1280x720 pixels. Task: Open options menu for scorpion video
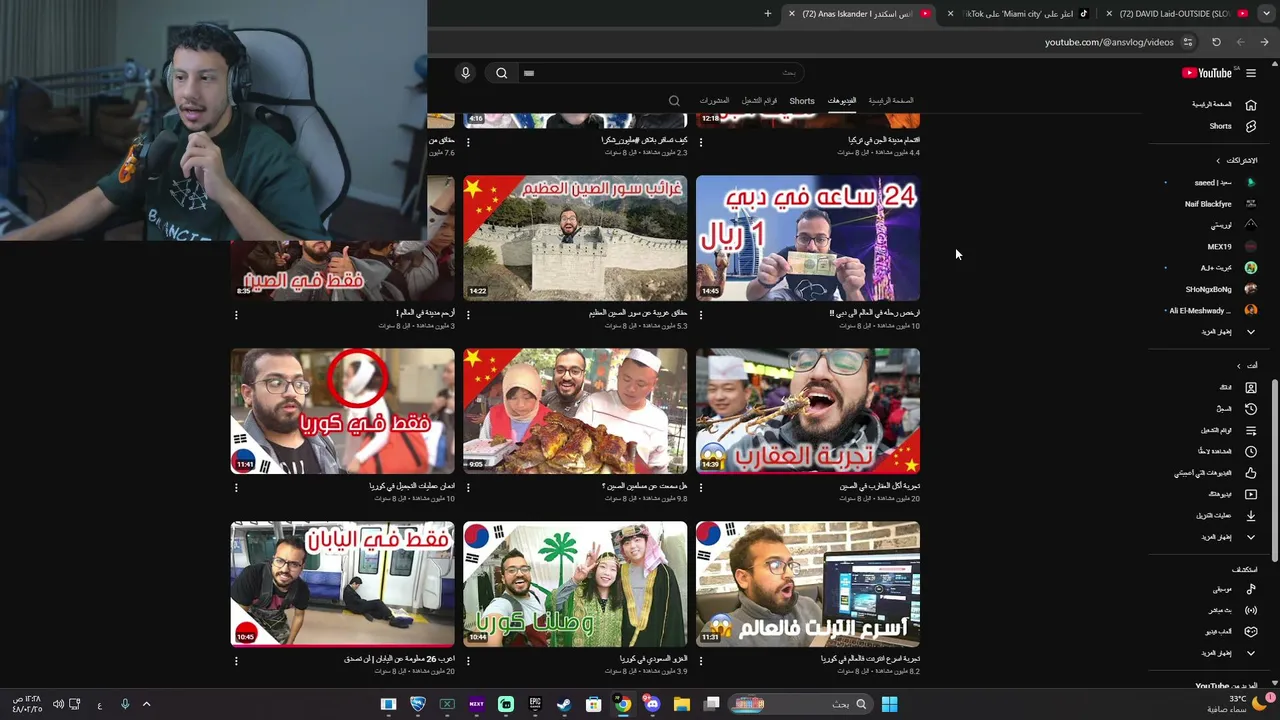[x=701, y=487]
